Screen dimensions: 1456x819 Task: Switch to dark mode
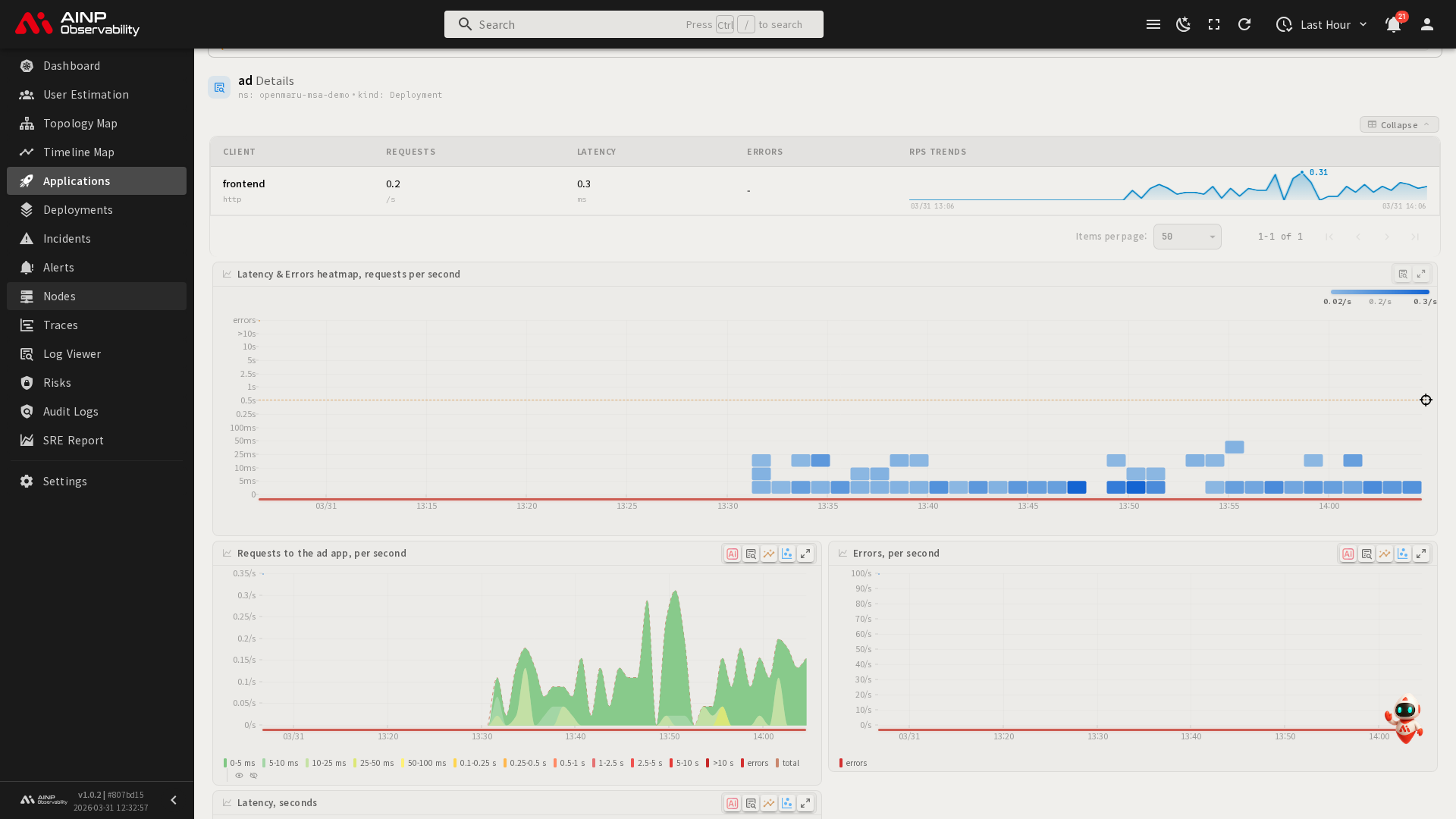pyautogui.click(x=1184, y=24)
